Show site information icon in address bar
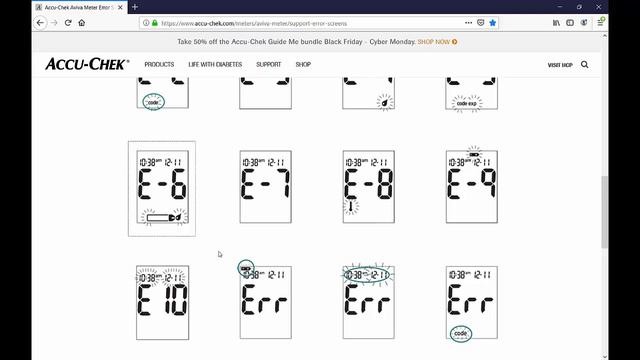 [146, 23]
